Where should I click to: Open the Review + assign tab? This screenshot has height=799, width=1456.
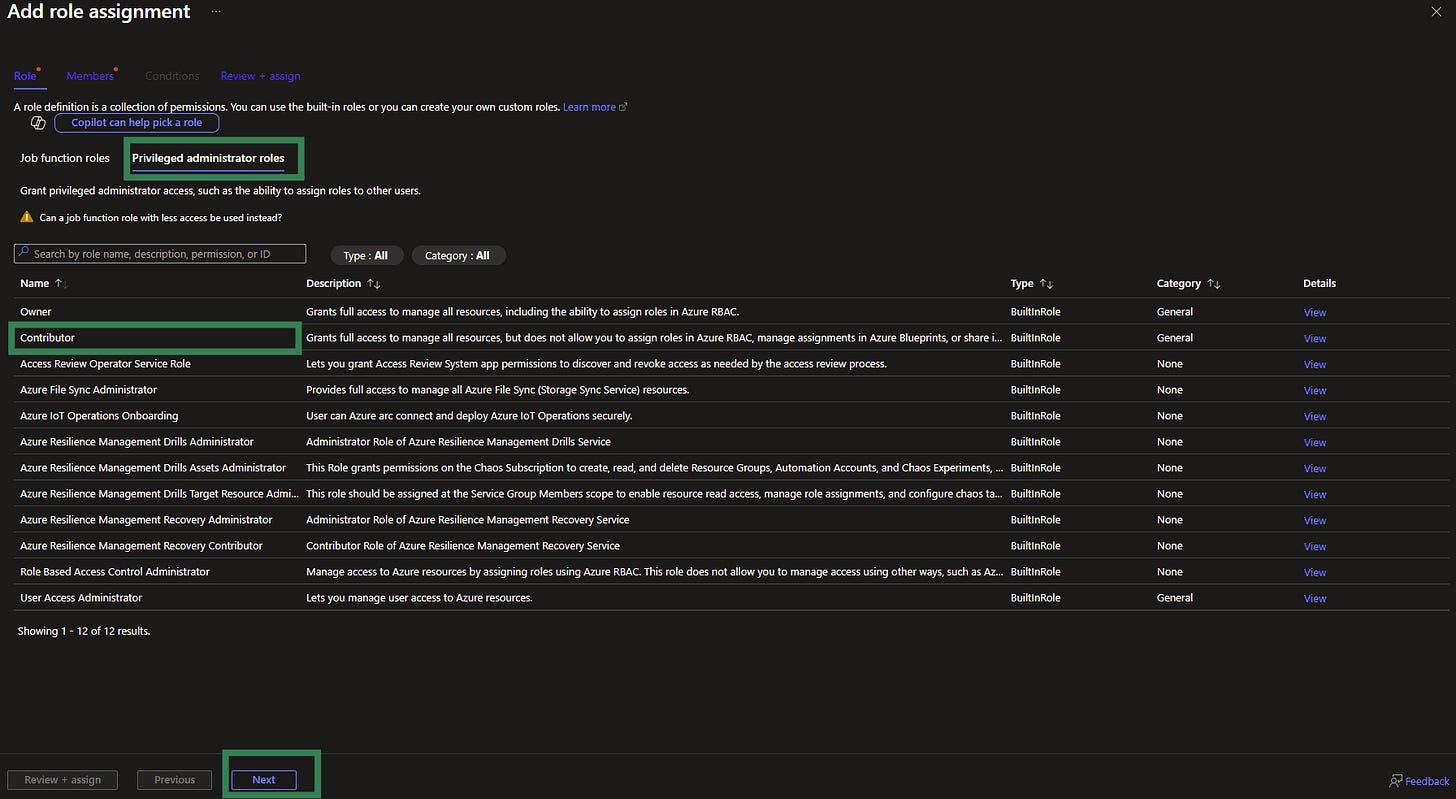coord(260,76)
